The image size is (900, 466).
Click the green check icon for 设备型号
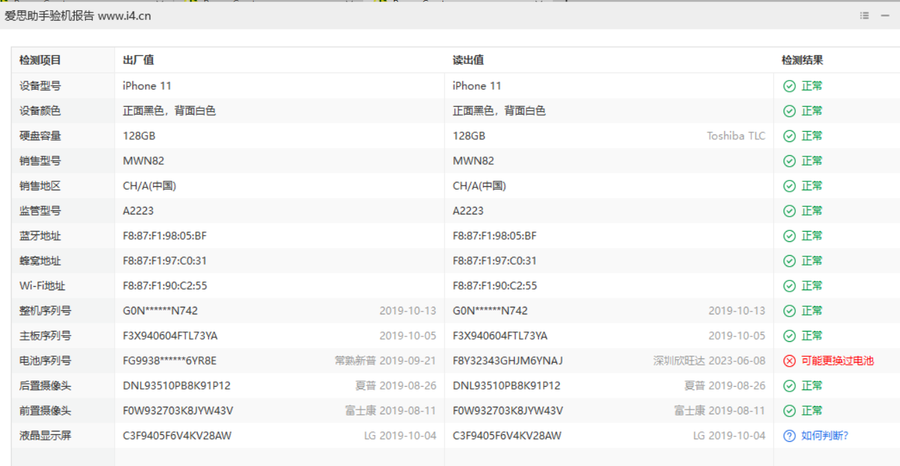pos(789,86)
